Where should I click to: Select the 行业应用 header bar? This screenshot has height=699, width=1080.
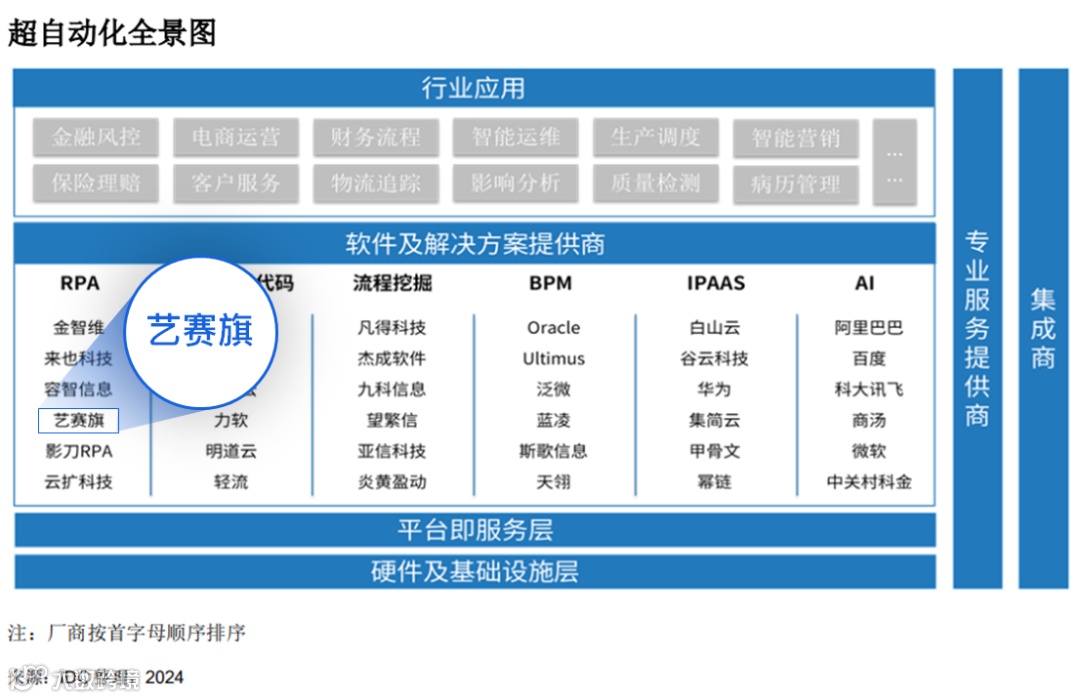474,87
